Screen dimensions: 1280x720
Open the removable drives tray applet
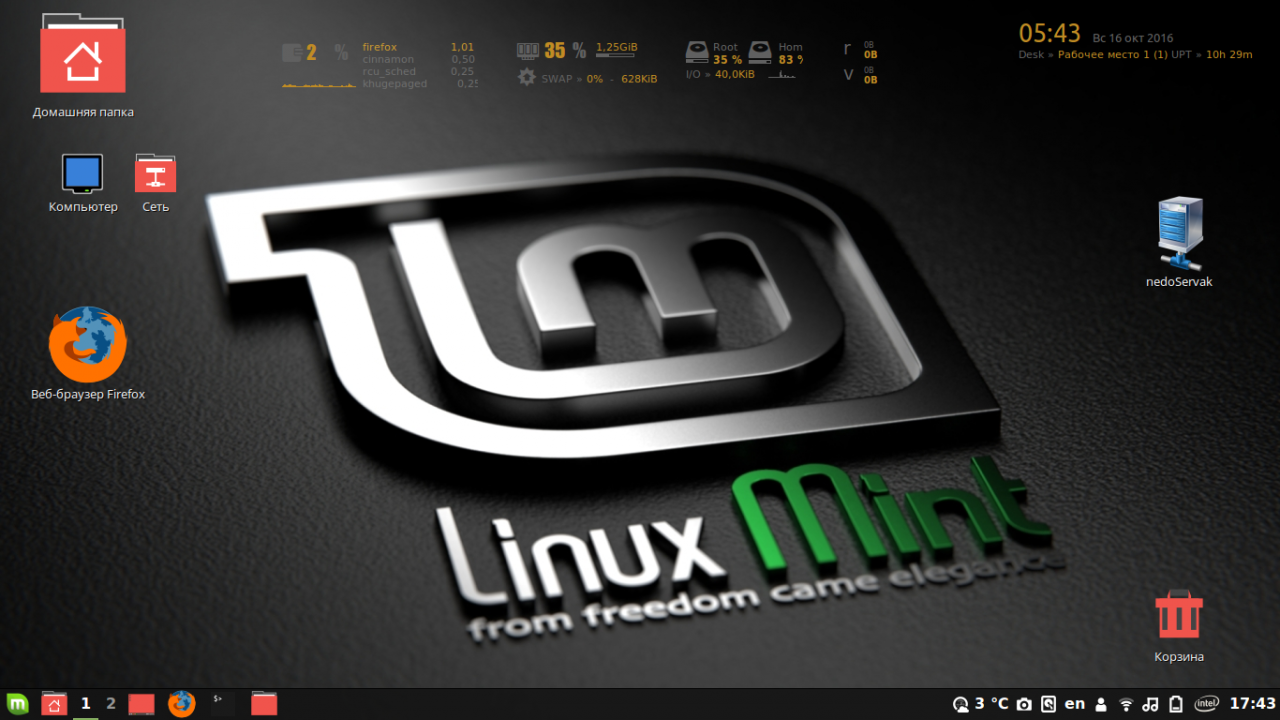pos(1048,704)
